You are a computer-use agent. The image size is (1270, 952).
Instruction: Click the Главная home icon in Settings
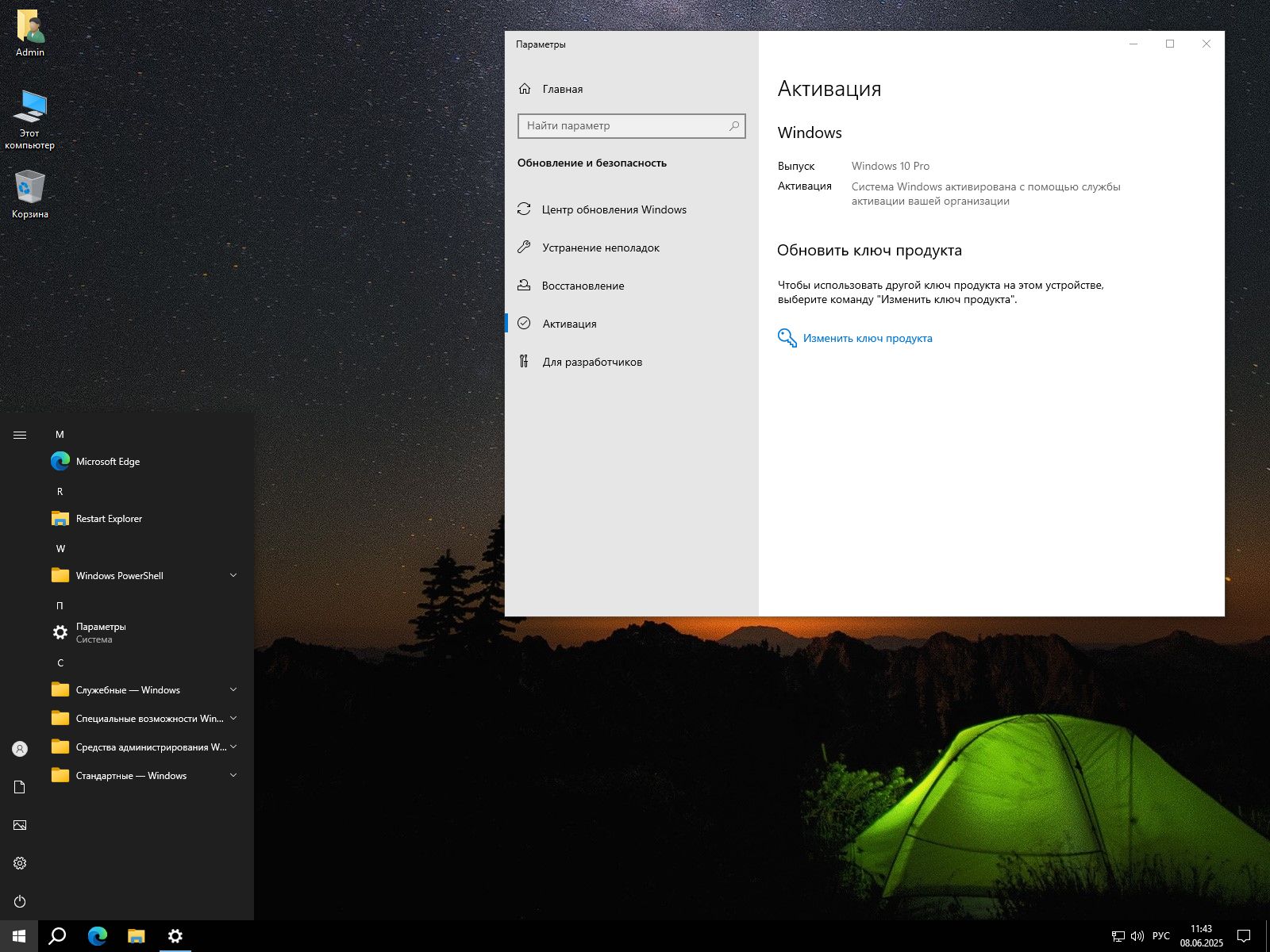click(525, 89)
